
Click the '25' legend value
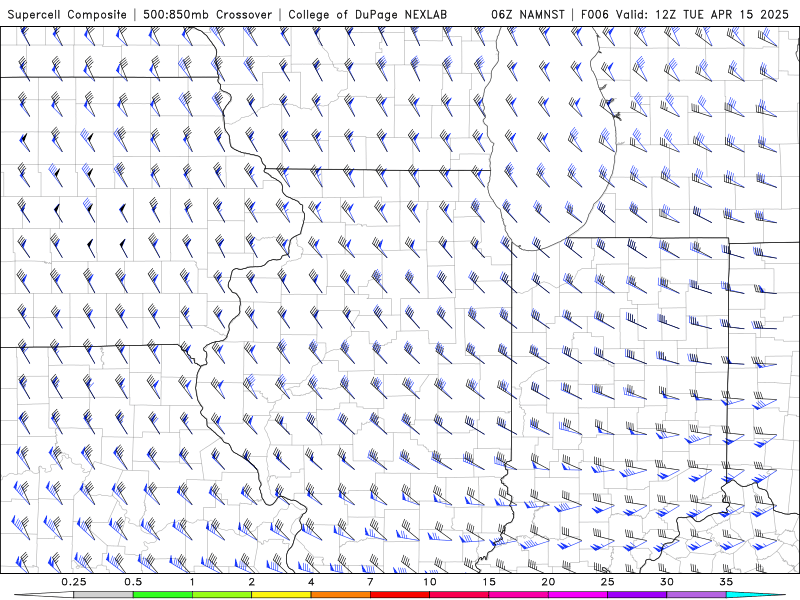coord(607,582)
